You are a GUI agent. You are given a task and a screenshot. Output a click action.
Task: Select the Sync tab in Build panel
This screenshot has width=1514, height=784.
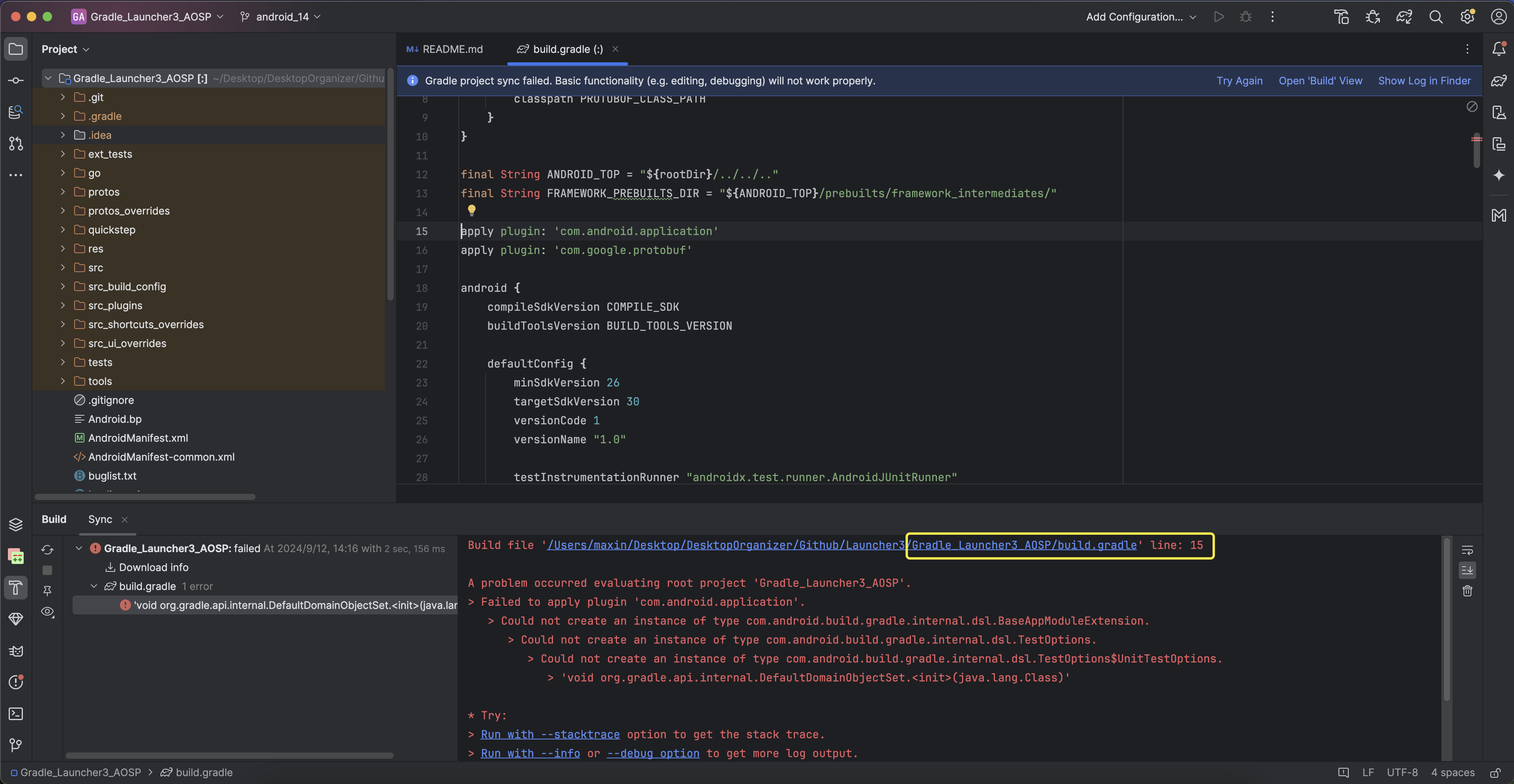(100, 519)
